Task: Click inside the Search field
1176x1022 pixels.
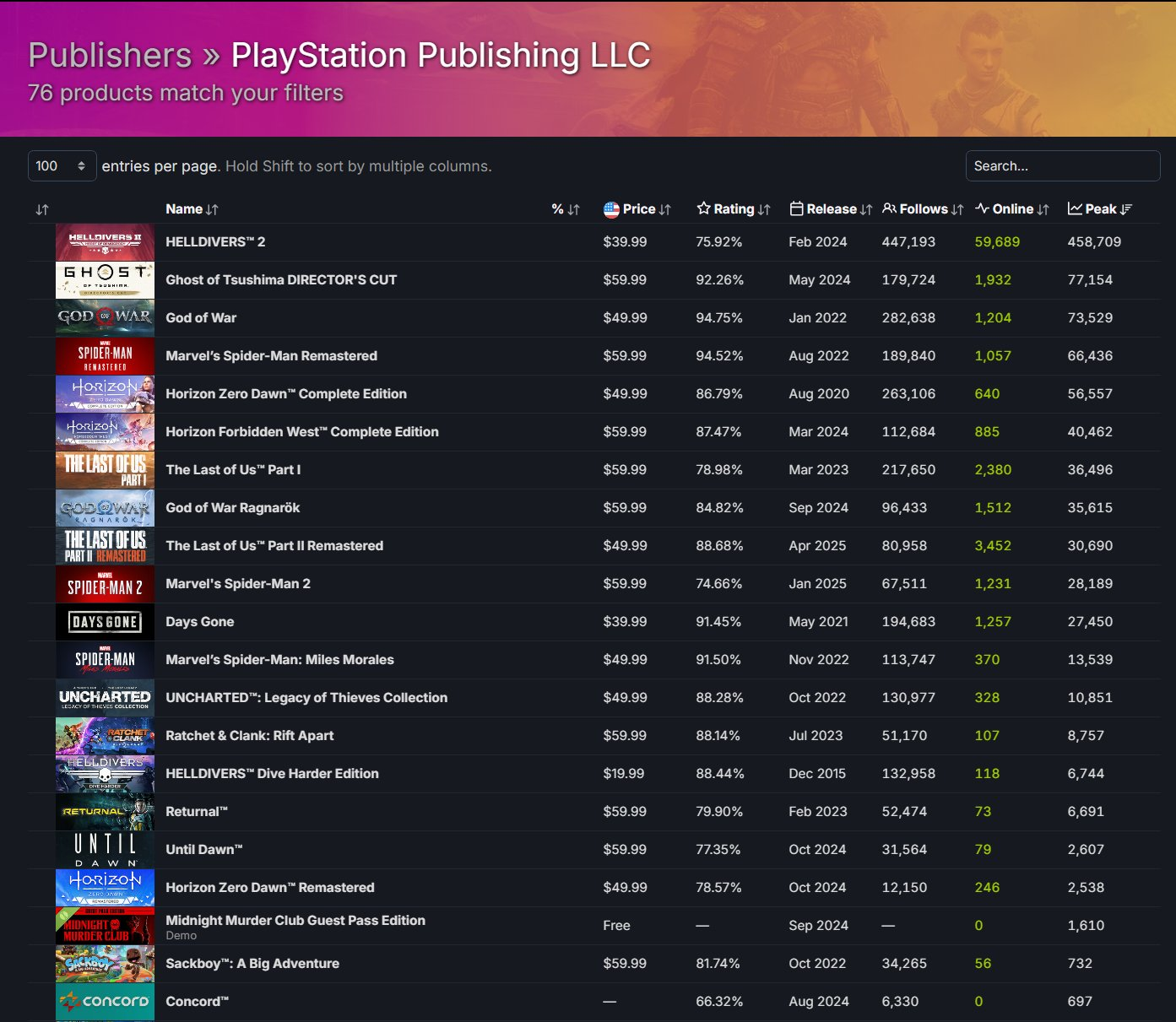Action: [x=1062, y=166]
